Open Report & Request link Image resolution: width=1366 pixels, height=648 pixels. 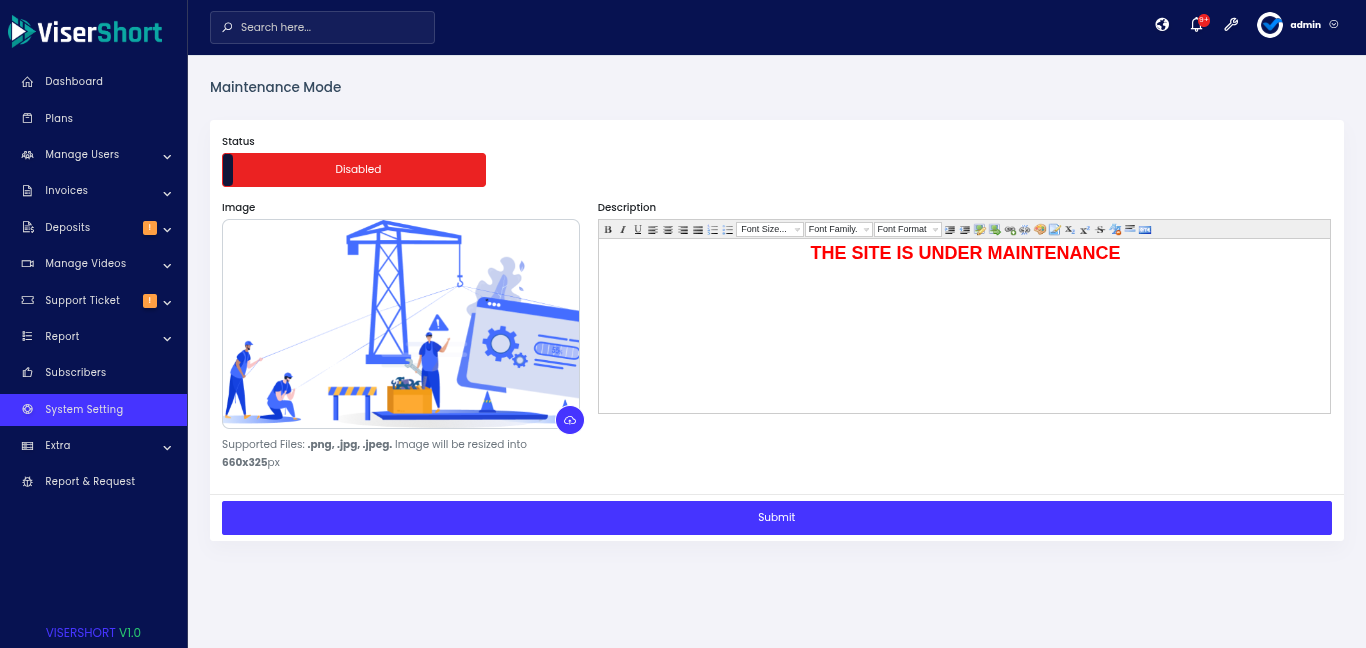coord(90,482)
